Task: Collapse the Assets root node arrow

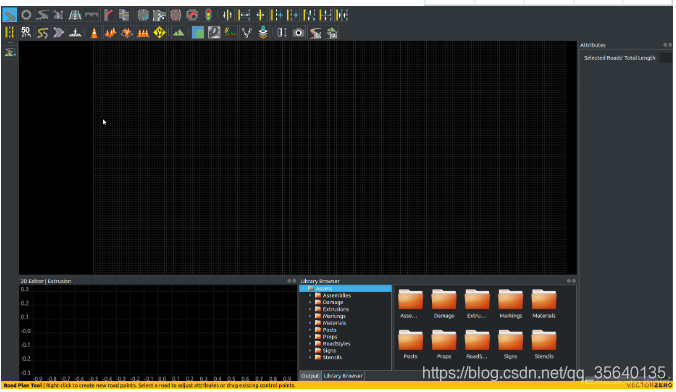Action: (303, 289)
